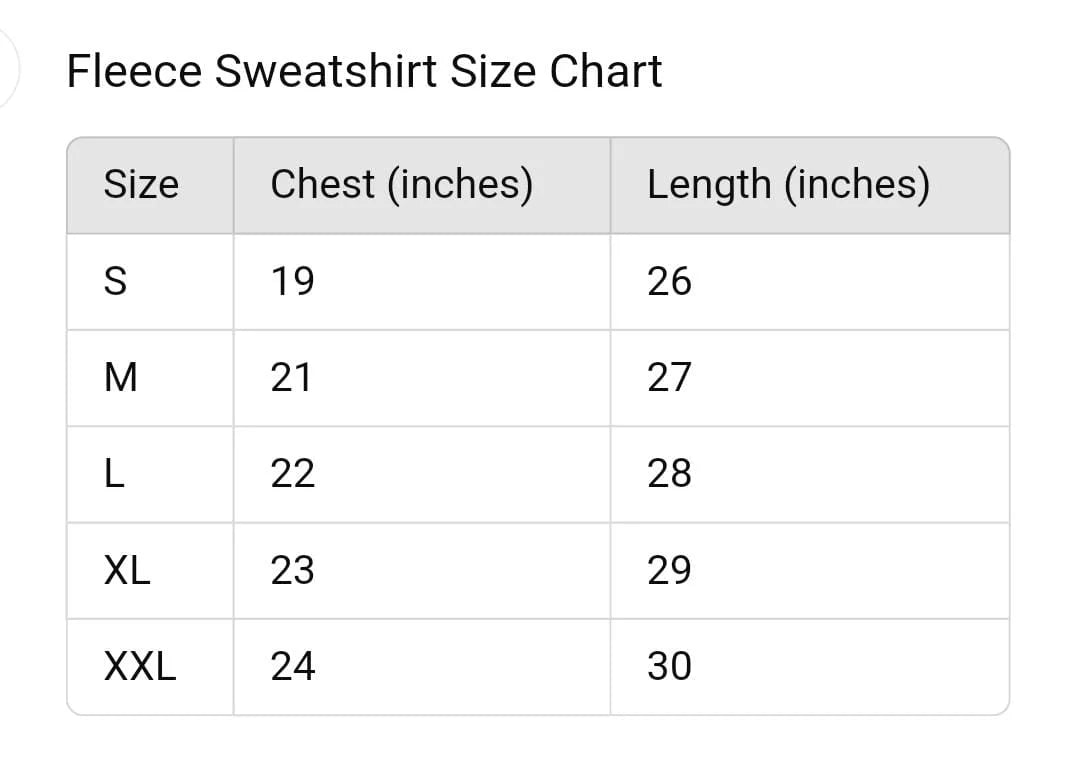Click the Fleece Sweatshirt Size Chart title

tap(364, 72)
